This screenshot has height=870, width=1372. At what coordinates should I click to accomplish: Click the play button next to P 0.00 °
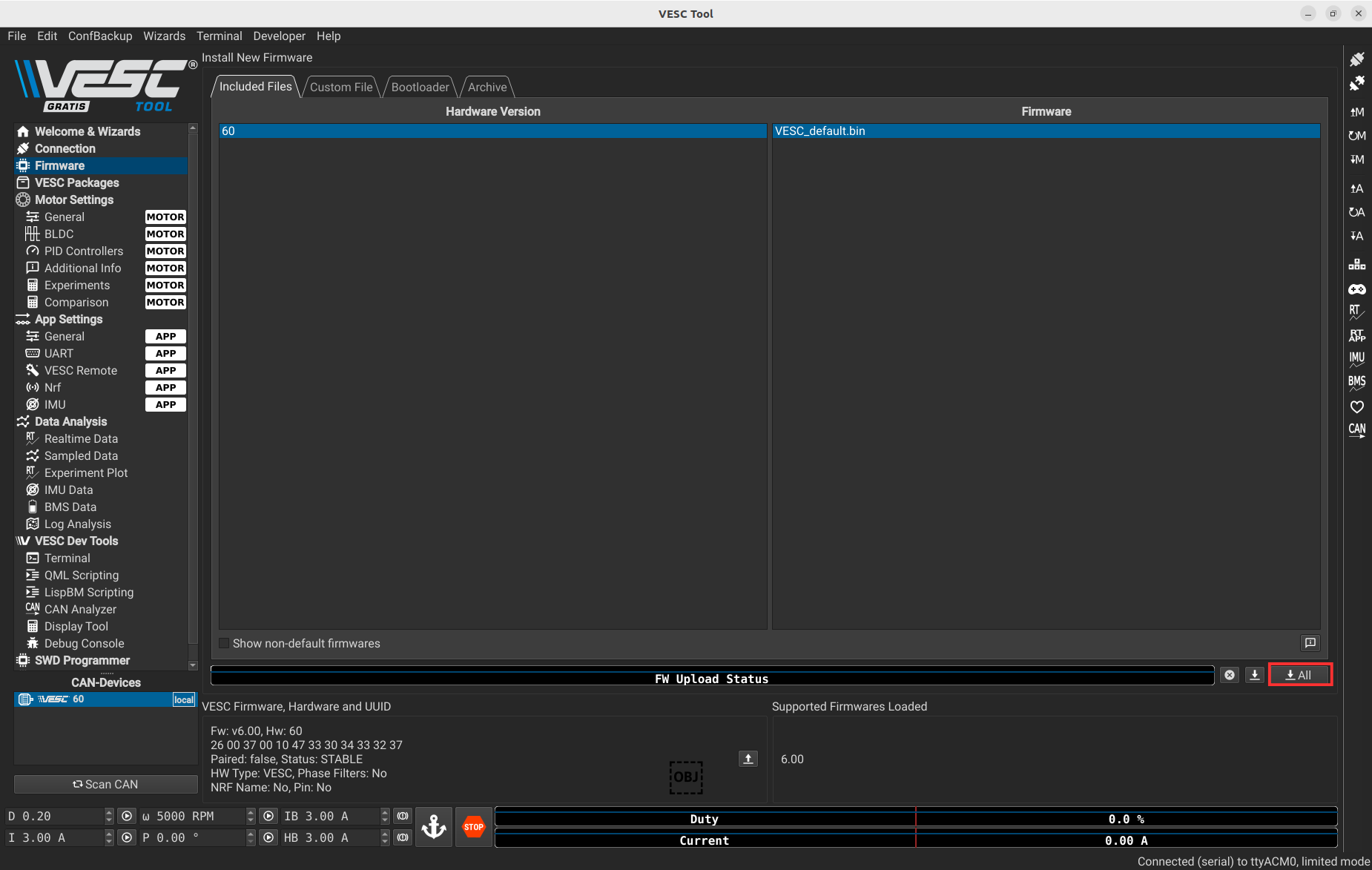pyautogui.click(x=268, y=837)
